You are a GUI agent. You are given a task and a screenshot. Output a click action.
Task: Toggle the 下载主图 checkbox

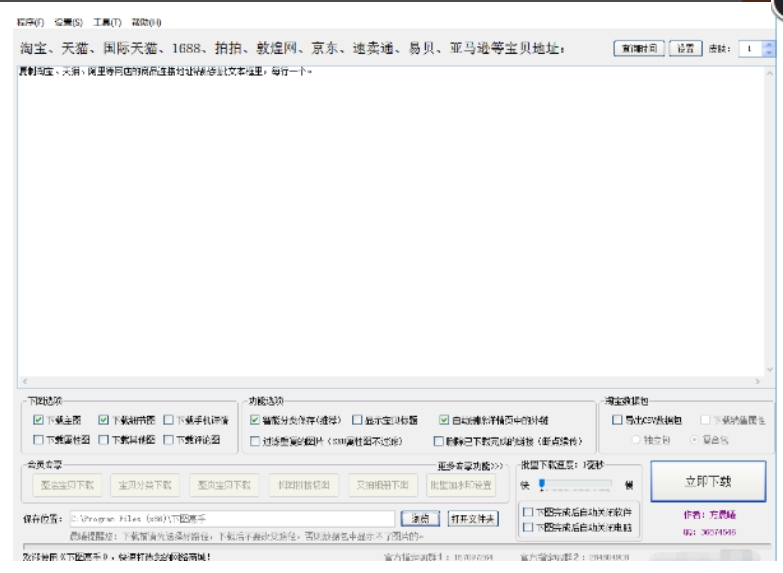coord(38,420)
